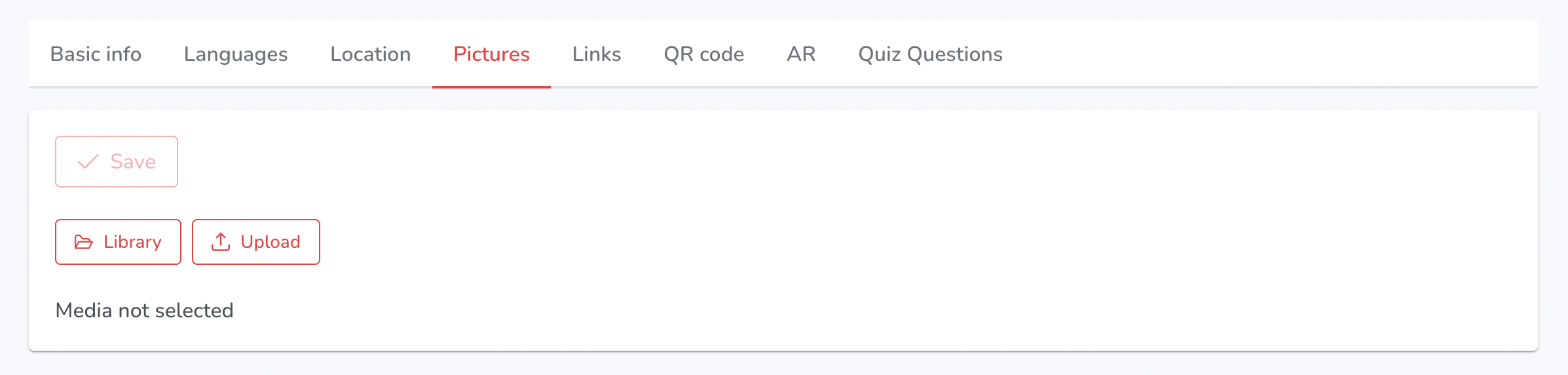Go to the Location tab

click(x=371, y=54)
